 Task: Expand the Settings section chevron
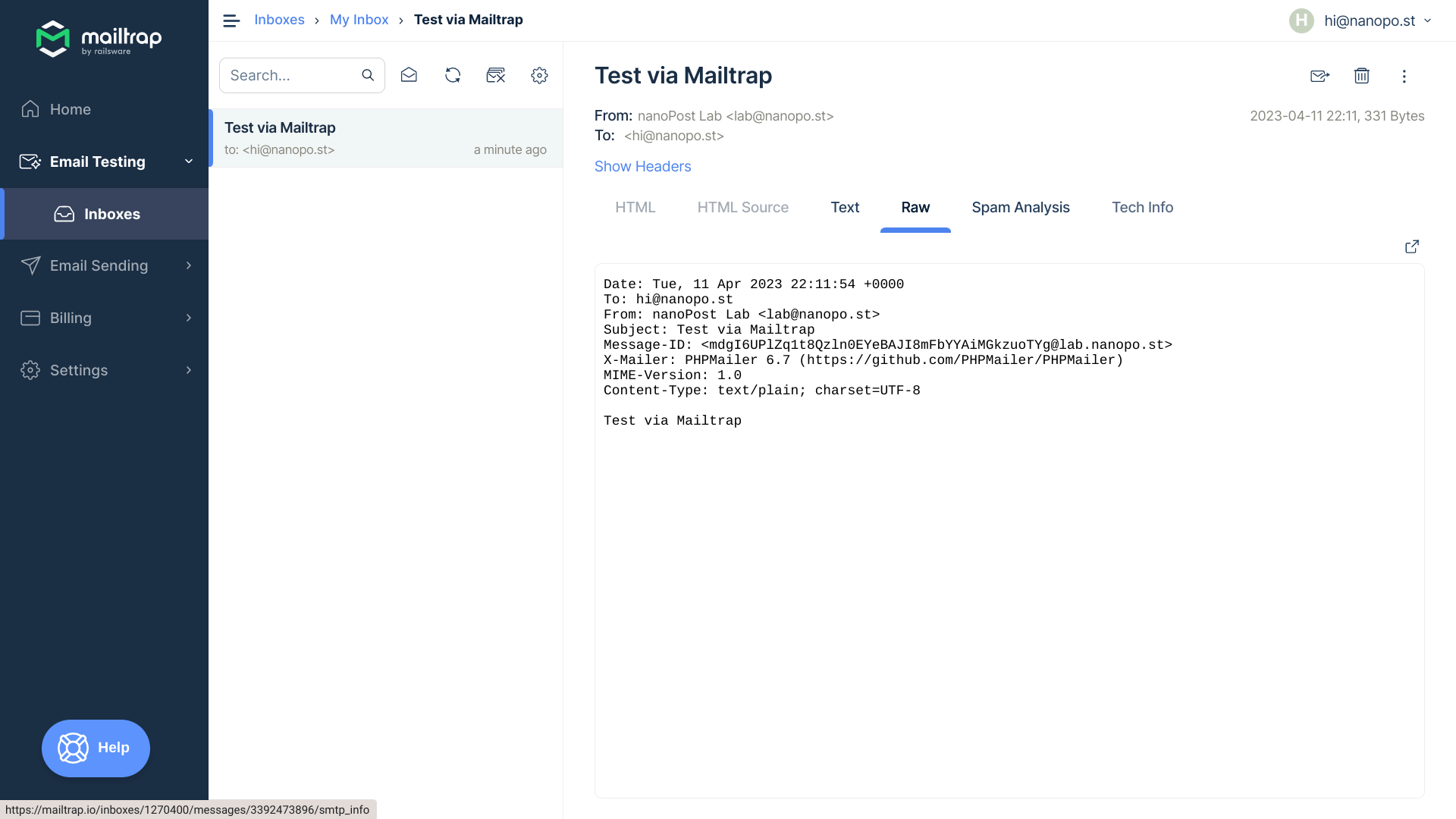tap(189, 370)
